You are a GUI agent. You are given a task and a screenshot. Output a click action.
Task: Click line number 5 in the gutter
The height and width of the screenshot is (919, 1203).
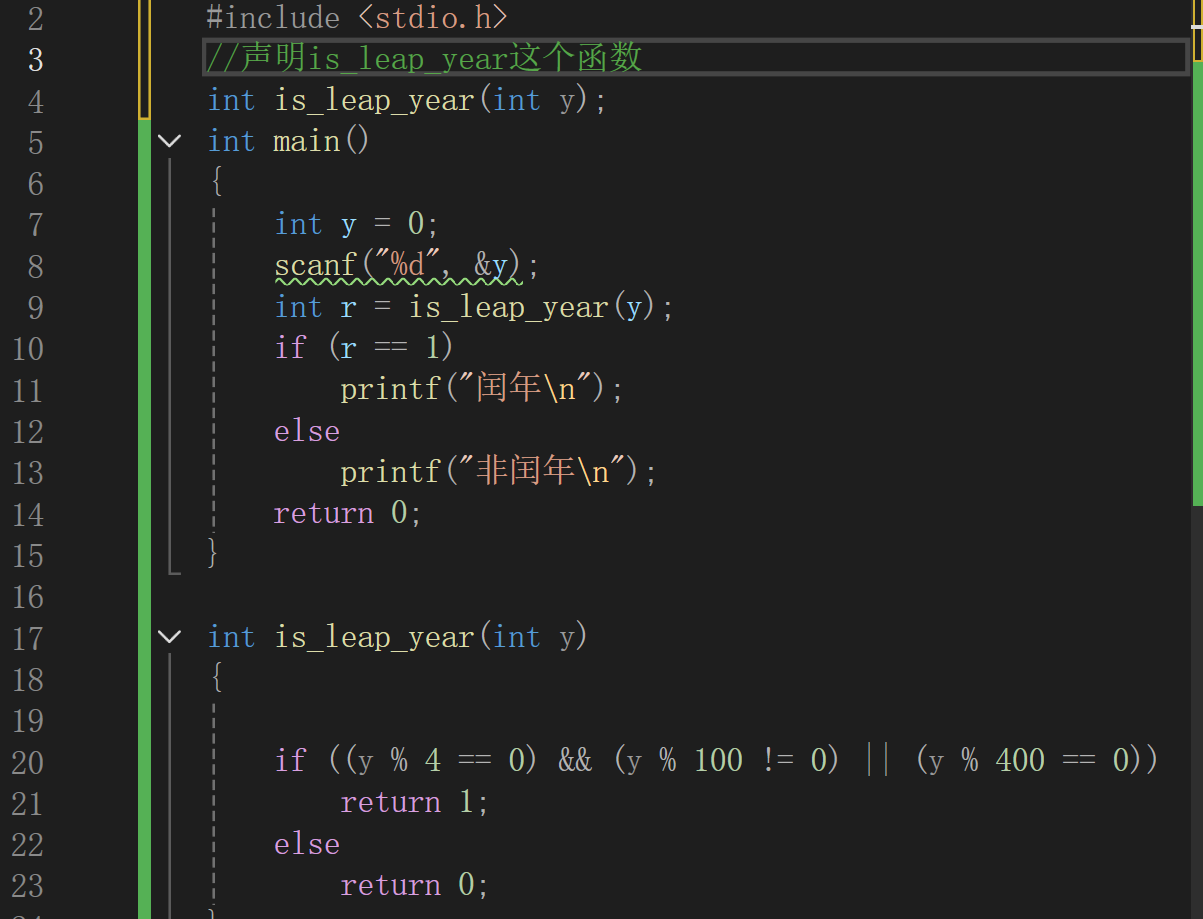pyautogui.click(x=35, y=143)
